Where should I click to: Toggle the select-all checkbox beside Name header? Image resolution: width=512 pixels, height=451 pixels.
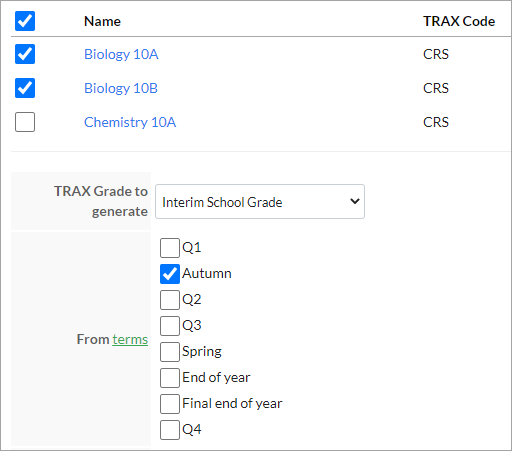coord(25,21)
